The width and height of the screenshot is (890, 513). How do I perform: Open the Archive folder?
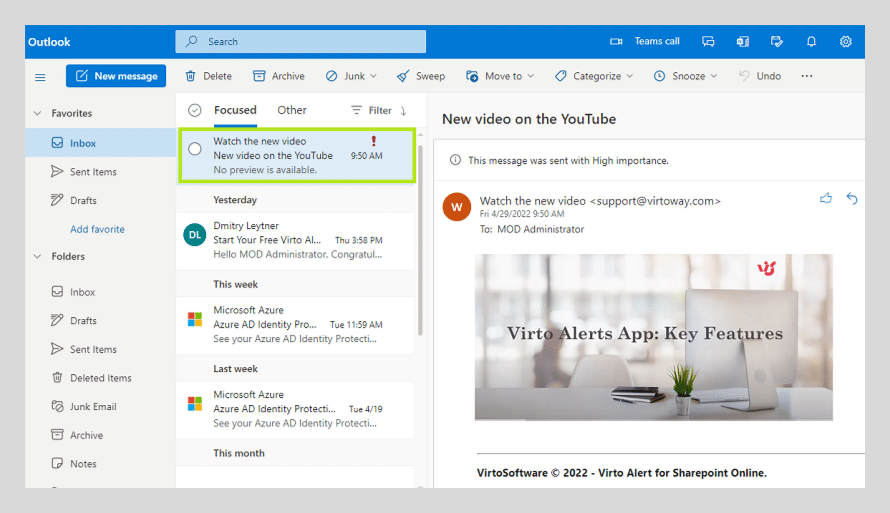(x=100, y=435)
